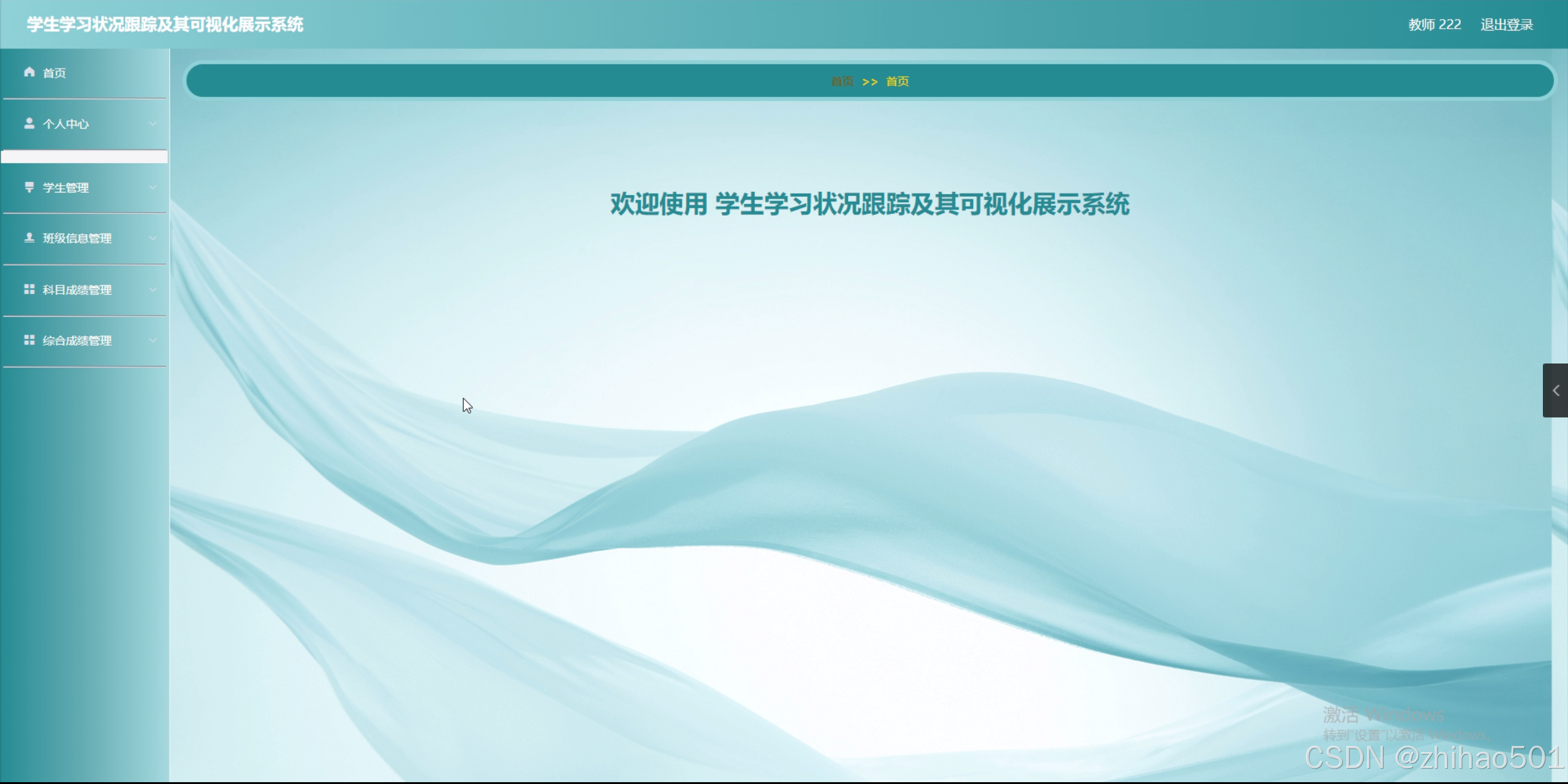1568x784 pixels.
Task: Expand 班级信息管理 with its chevron arrow
Action: (x=153, y=238)
